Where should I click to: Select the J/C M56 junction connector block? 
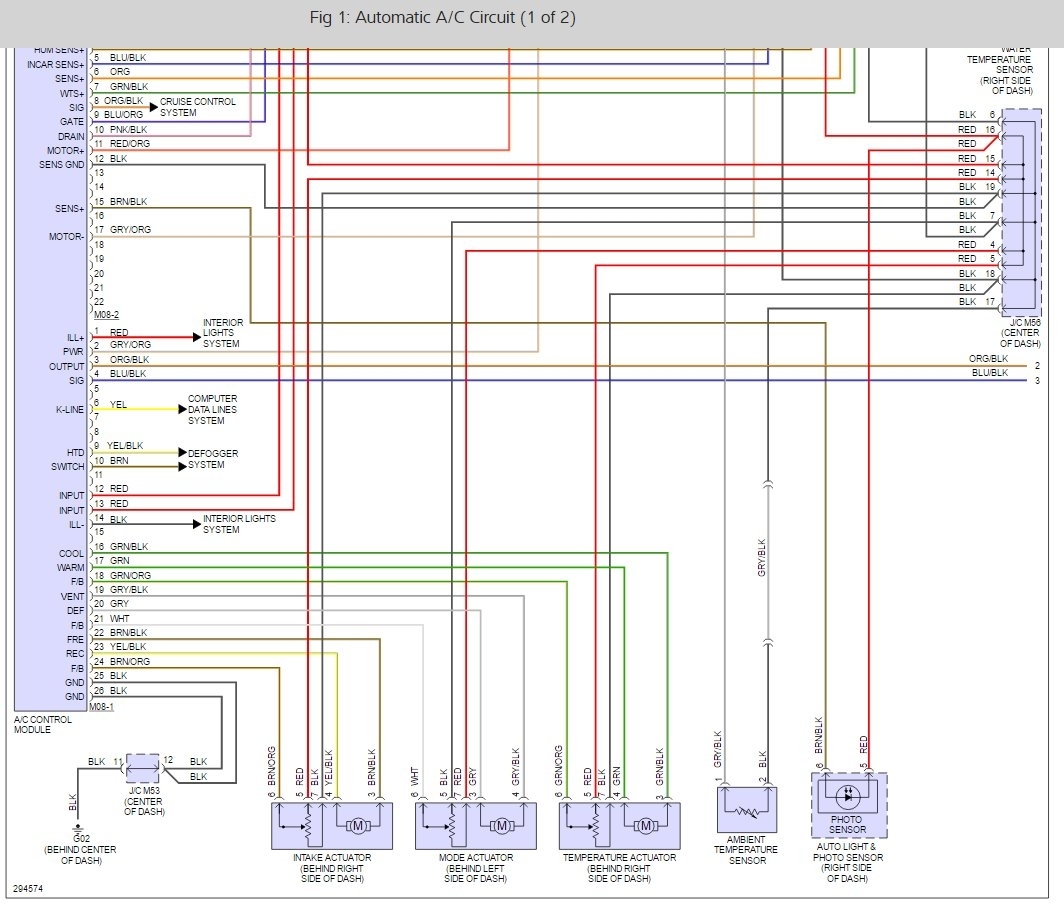[1021, 212]
